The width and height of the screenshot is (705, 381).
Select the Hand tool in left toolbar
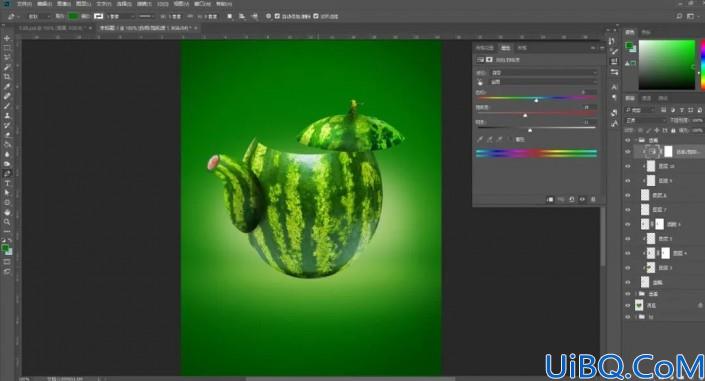coord(7,212)
